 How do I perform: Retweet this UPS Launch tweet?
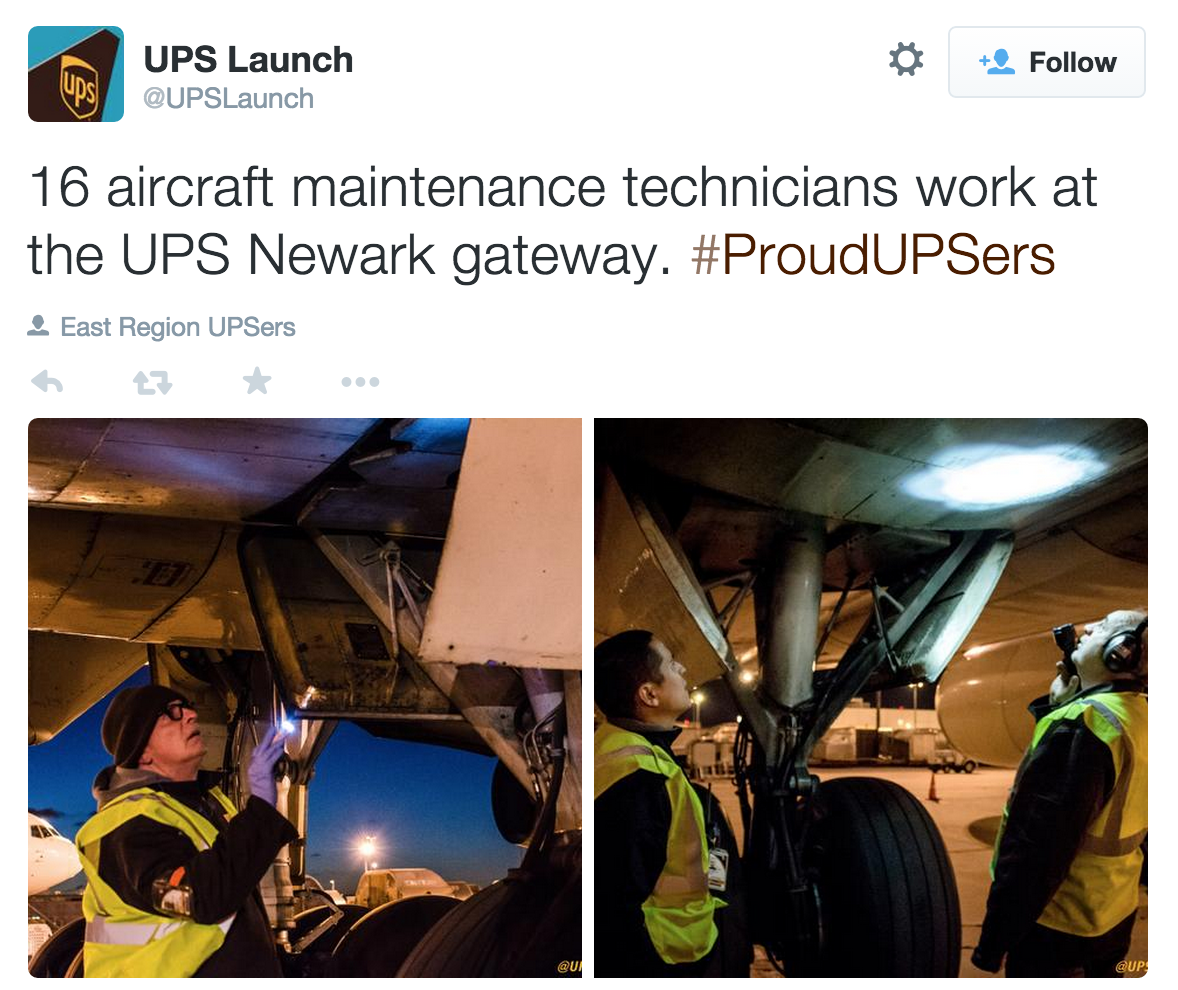153,382
